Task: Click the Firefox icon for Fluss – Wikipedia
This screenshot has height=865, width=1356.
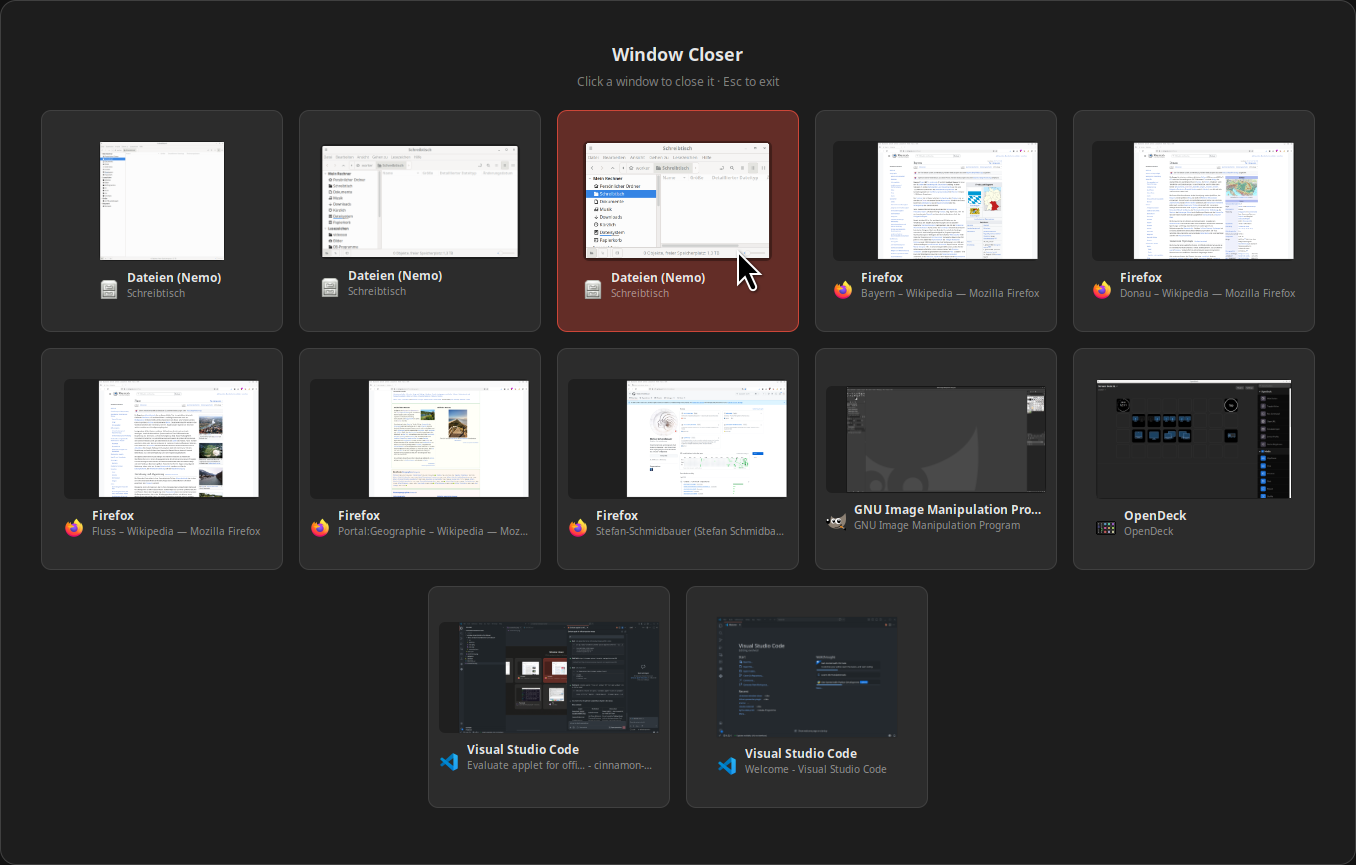Action: [x=74, y=528]
